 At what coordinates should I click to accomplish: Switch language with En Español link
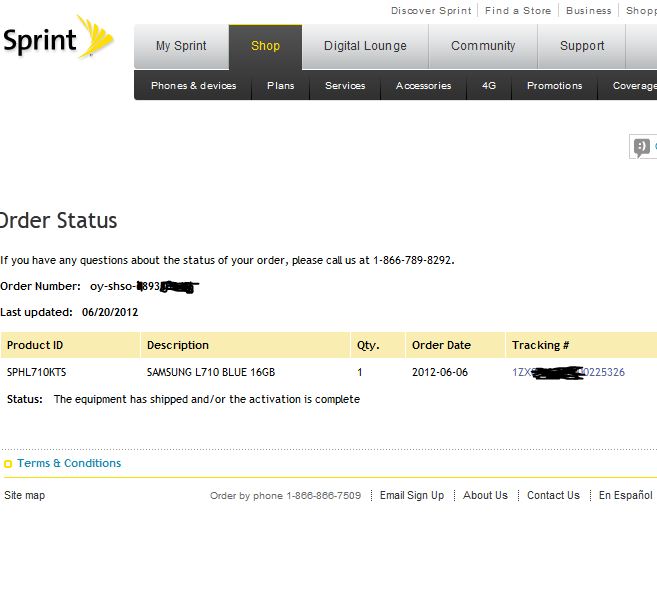(x=626, y=496)
